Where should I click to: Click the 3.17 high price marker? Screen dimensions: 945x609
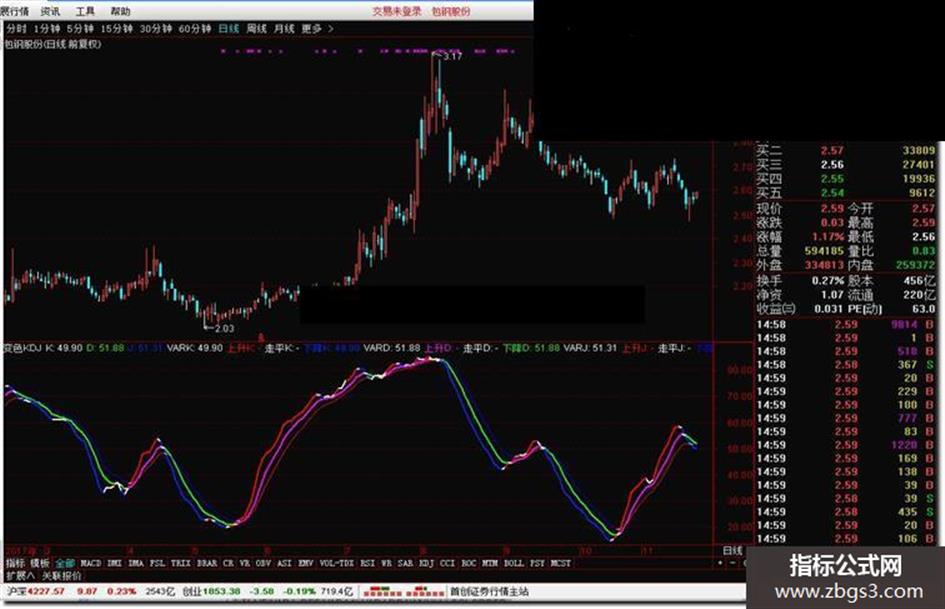pos(453,56)
